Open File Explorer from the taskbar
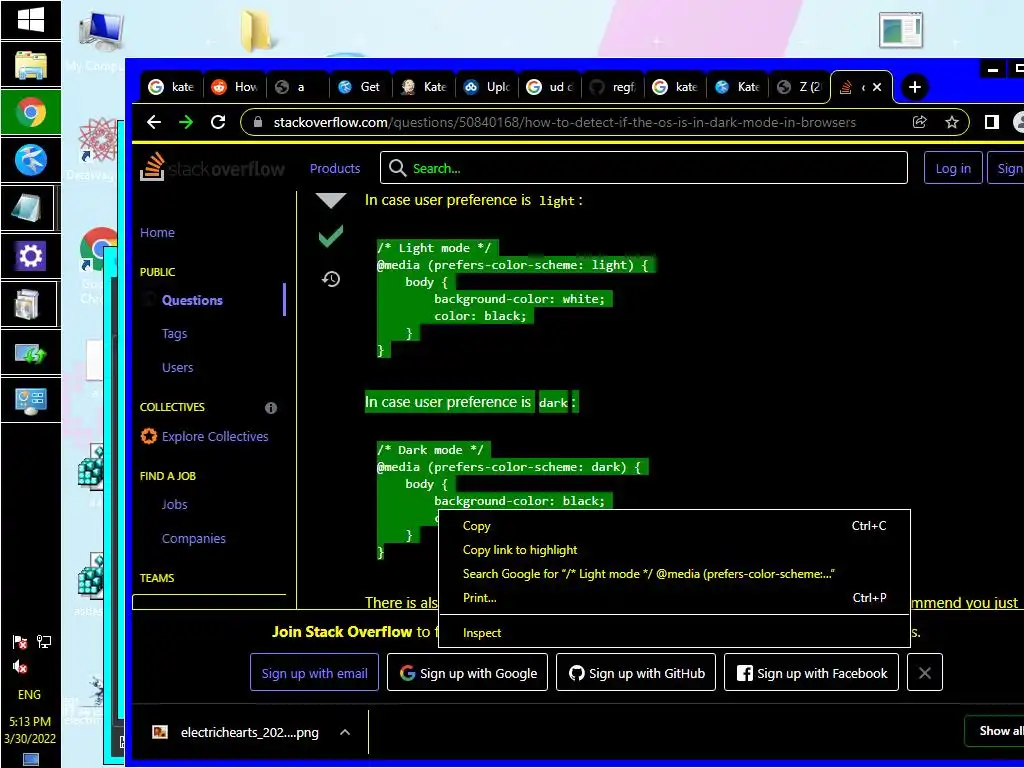 coord(31,65)
